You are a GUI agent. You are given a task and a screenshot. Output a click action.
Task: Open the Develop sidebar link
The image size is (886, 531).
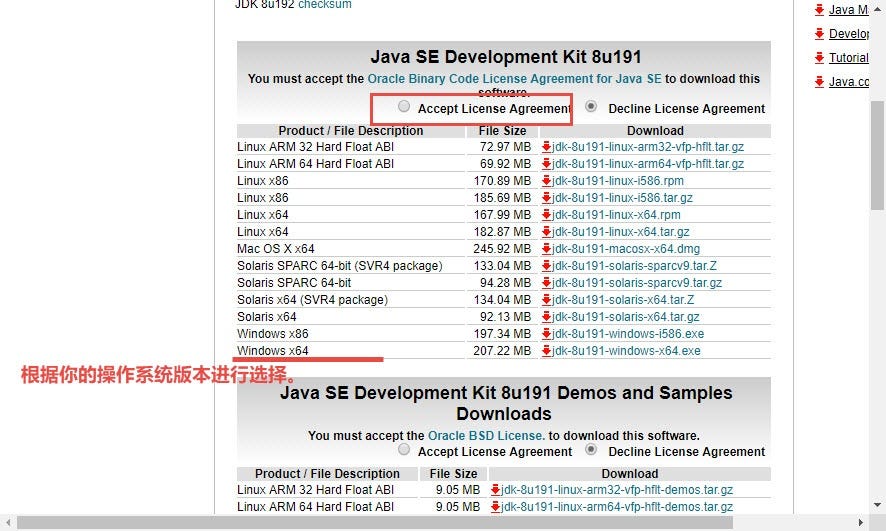click(x=849, y=34)
